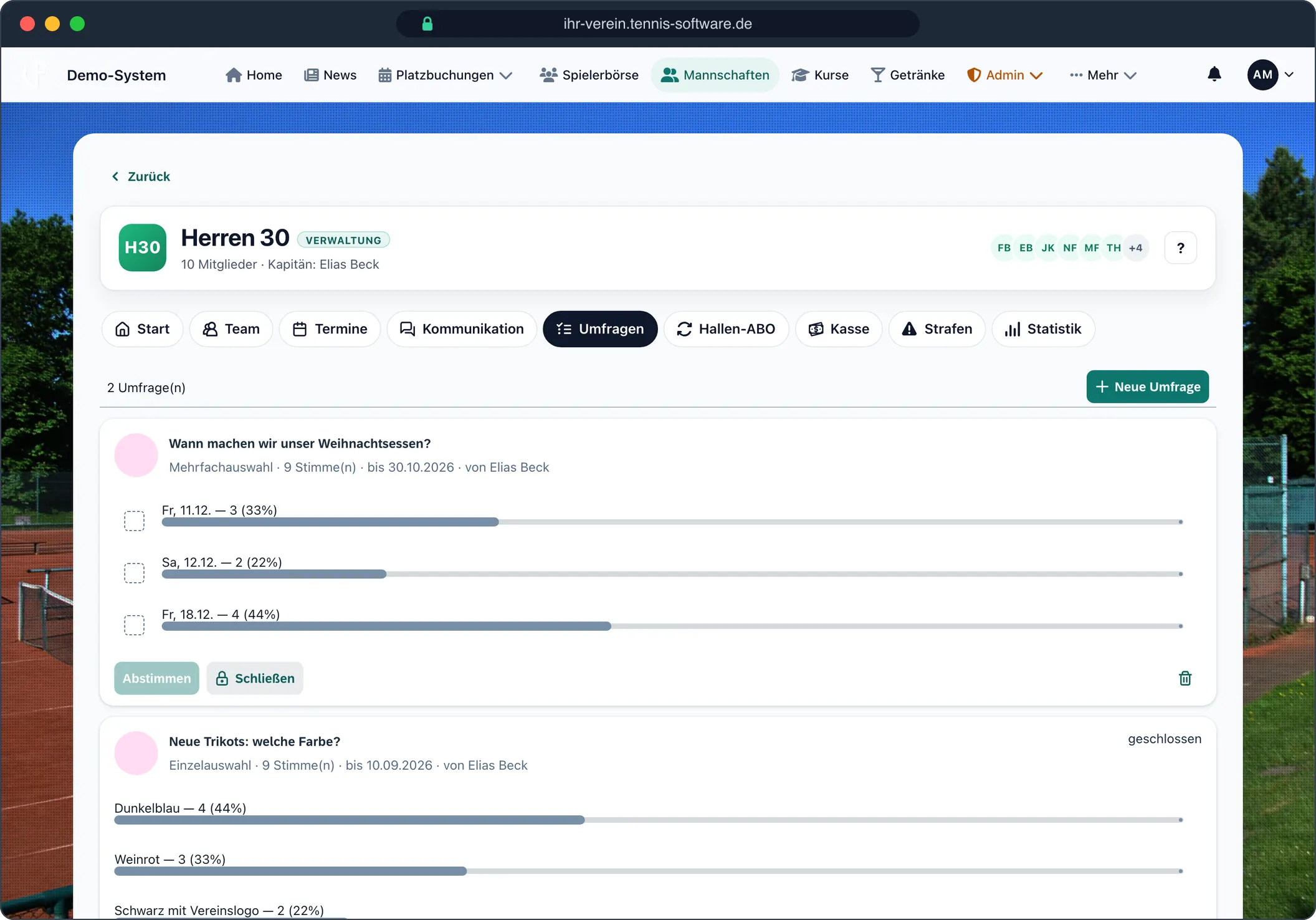Click the Fr, 18.12. result progress bar
This screenshot has height=920, width=1316.
tap(672, 626)
